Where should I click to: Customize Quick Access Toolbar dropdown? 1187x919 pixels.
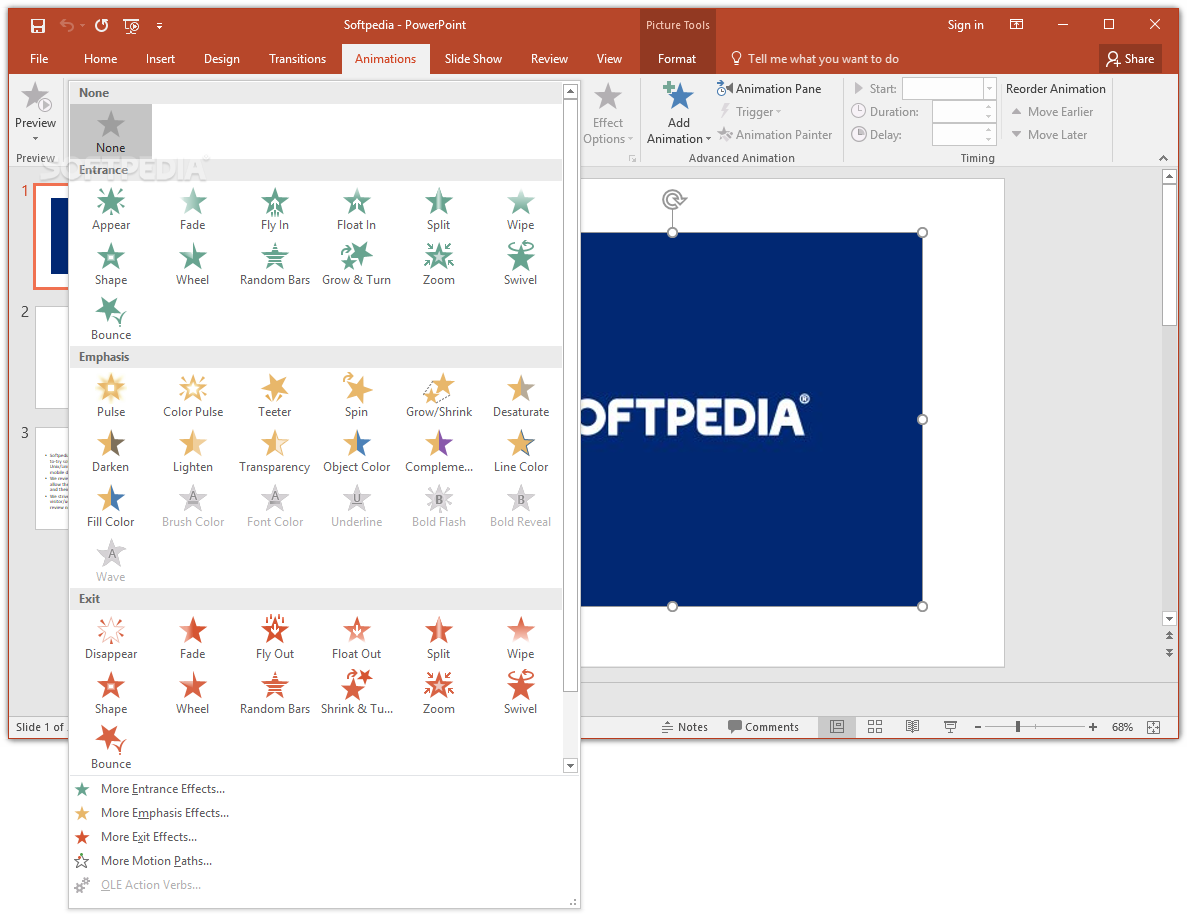(x=159, y=26)
